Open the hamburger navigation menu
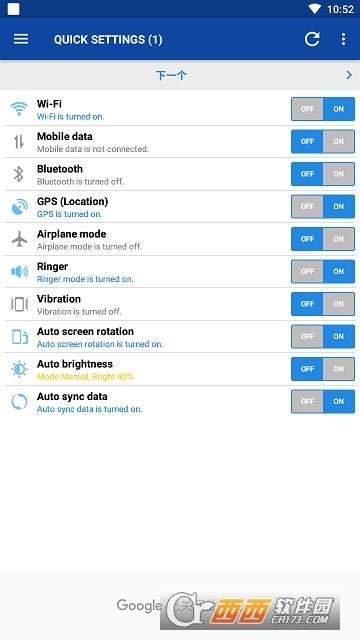 (x=21, y=39)
